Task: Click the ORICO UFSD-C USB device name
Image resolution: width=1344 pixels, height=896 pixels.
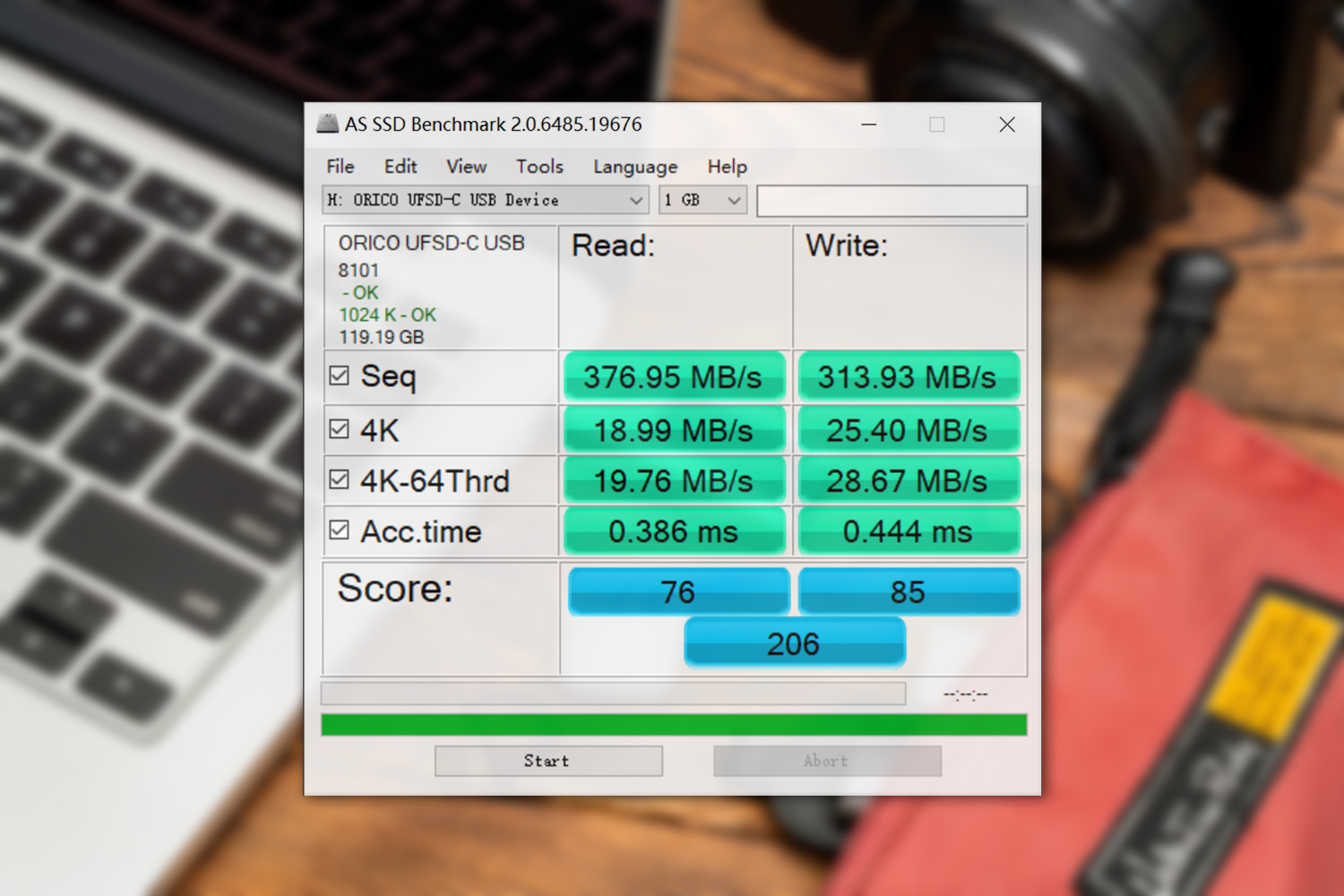Action: (x=431, y=243)
